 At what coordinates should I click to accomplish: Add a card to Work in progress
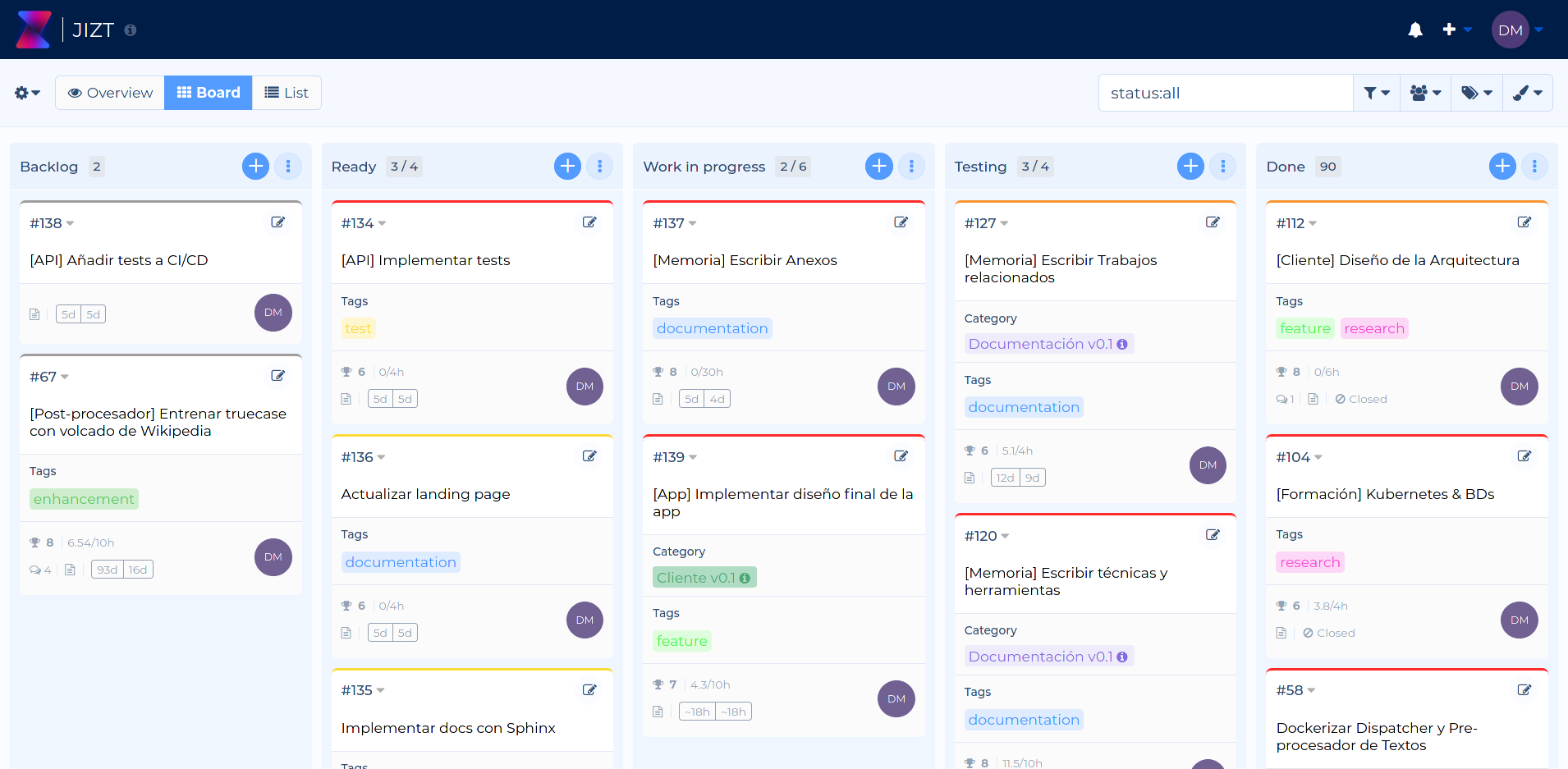click(878, 167)
